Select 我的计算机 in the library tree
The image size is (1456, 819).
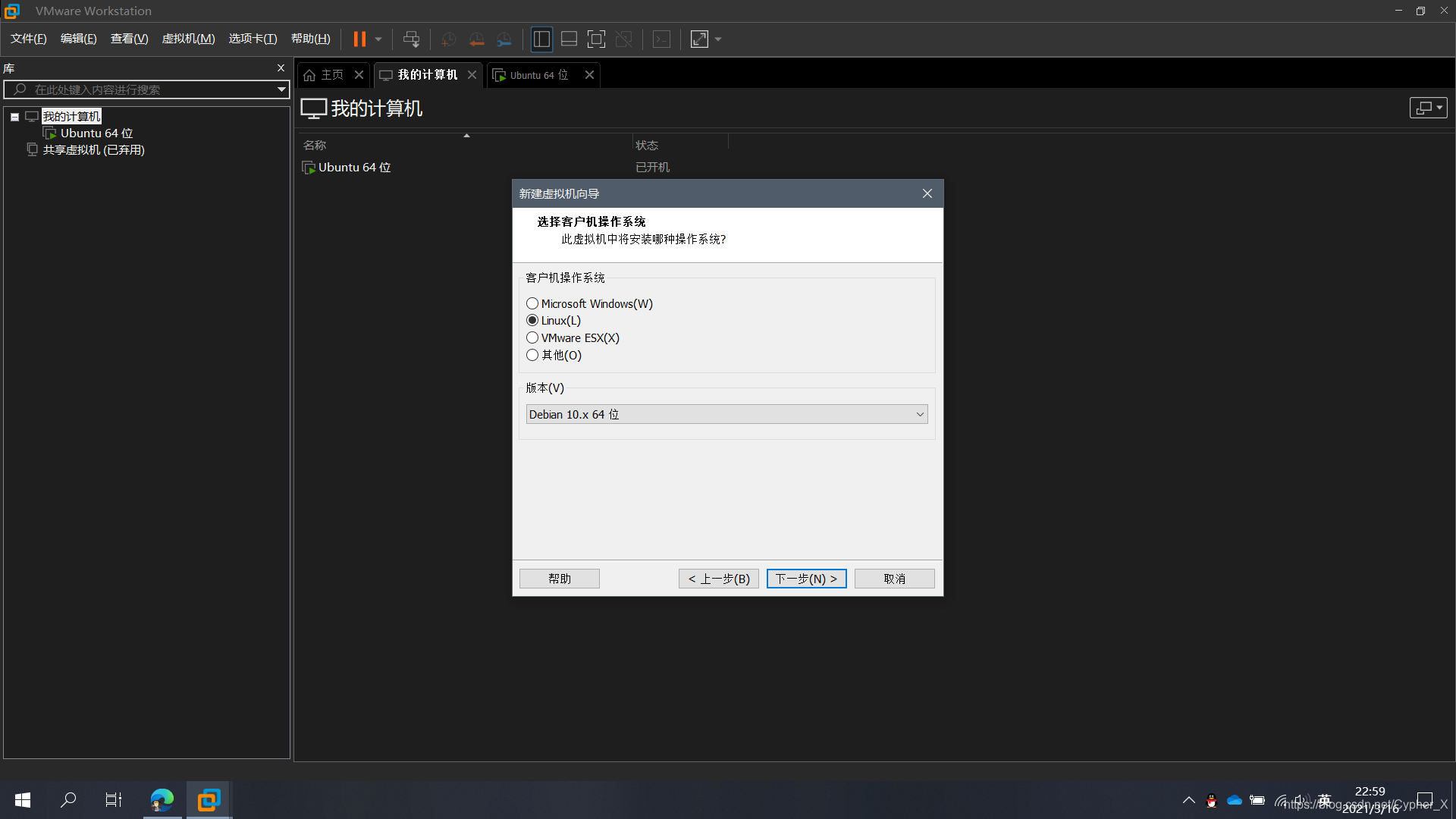71,116
